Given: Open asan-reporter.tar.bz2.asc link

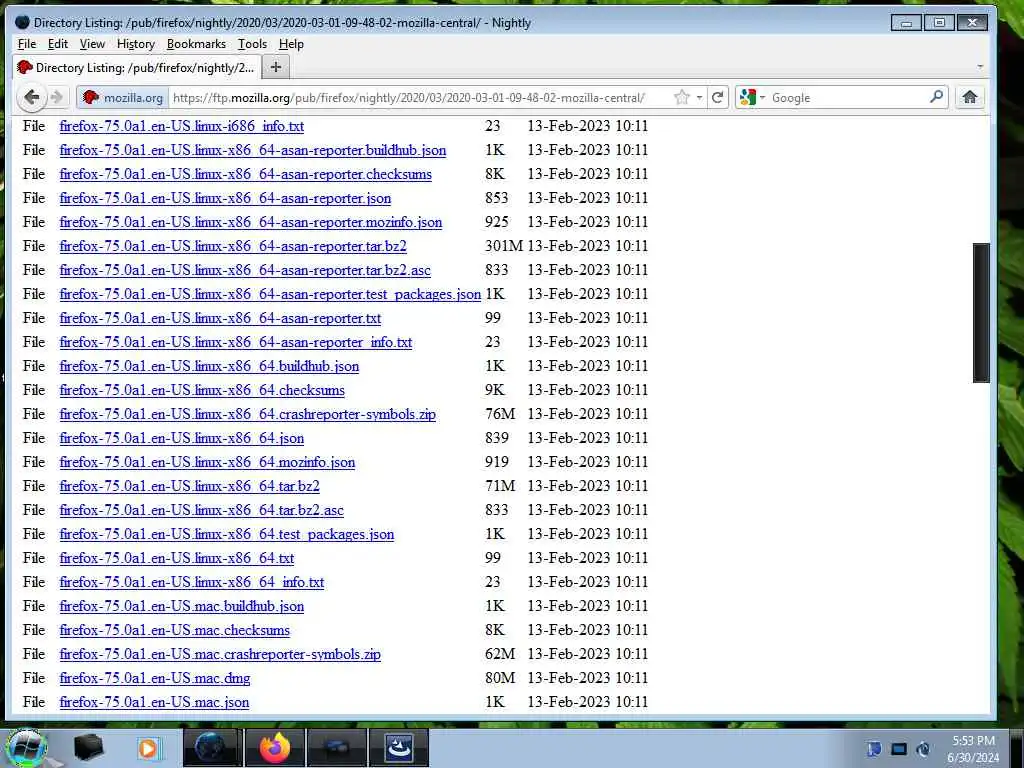Looking at the screenshot, I should click(245, 270).
